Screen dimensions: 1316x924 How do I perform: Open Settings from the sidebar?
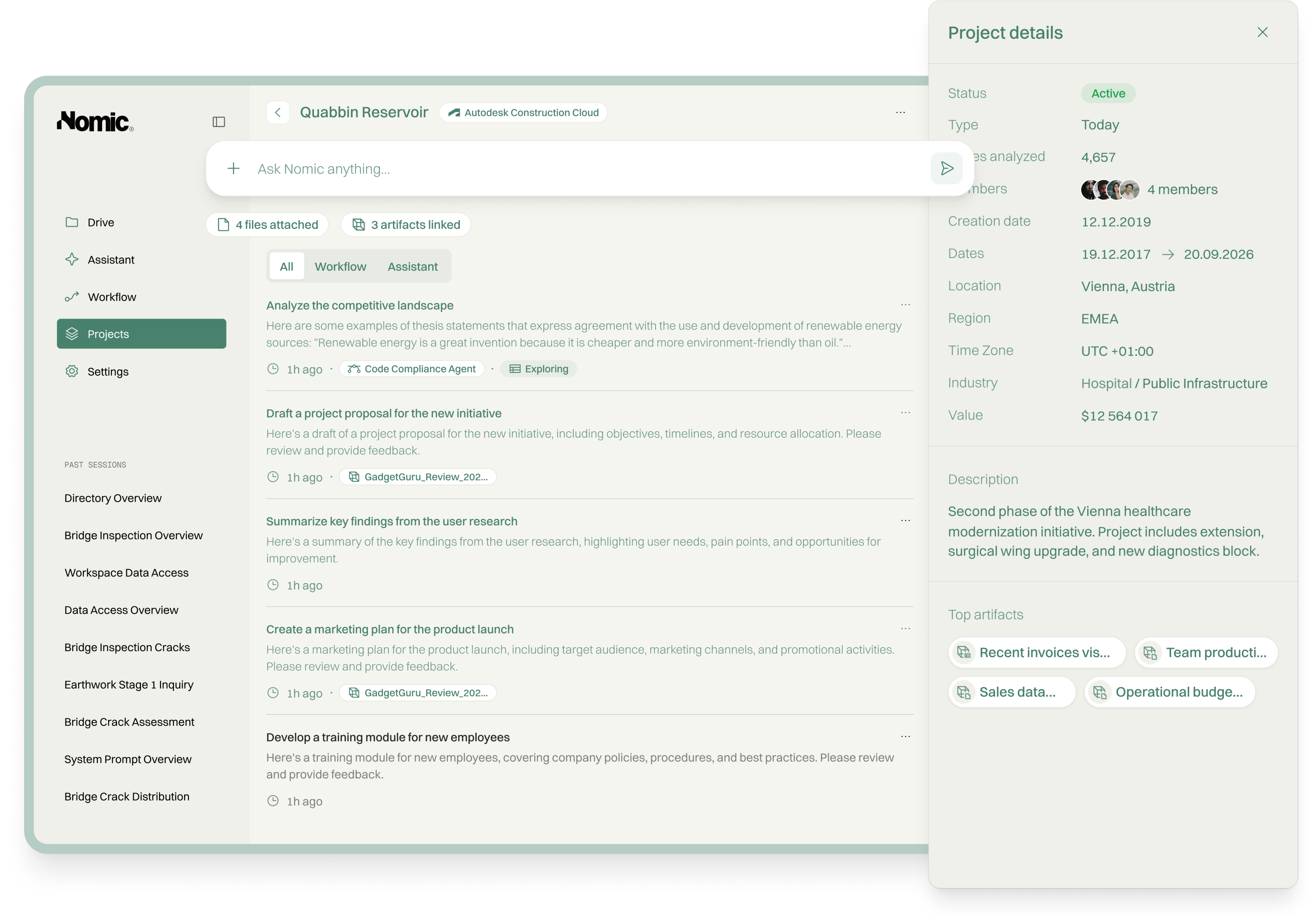[108, 372]
